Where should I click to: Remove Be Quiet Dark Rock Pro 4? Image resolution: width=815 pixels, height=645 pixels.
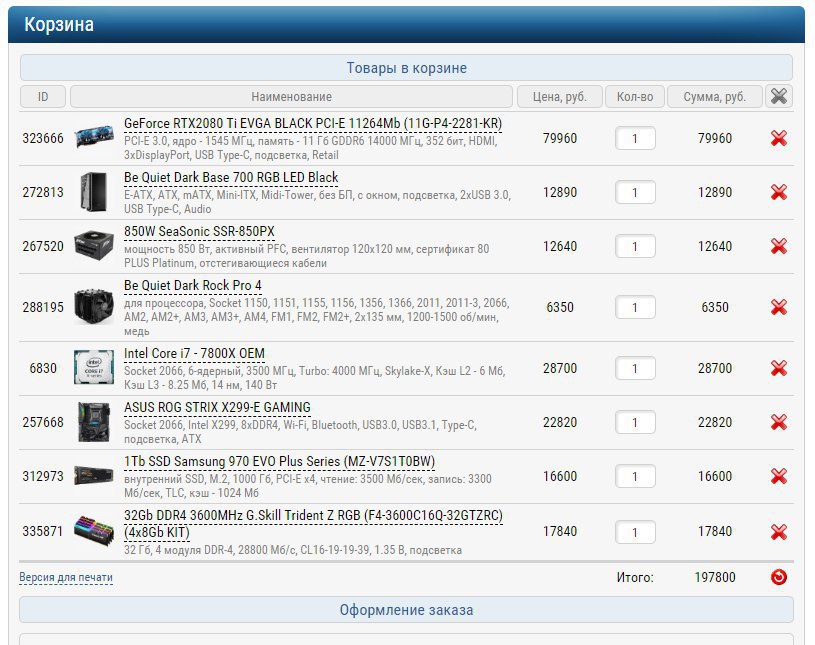point(779,307)
